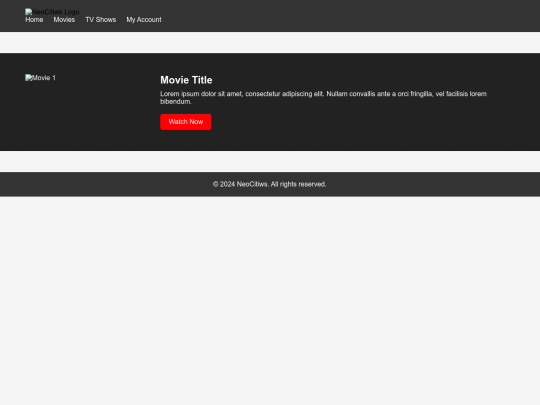540x405 pixels.
Task: Click the Watch Now button
Action: coord(186,122)
